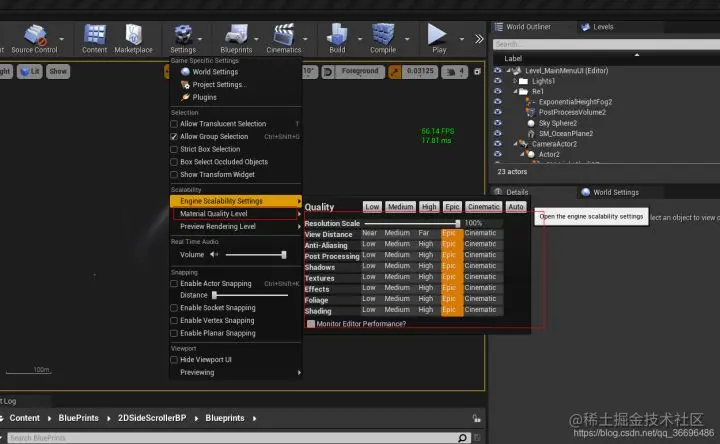
Task: Toggle visibility eye for Lights1 folder
Action: [x=498, y=81]
